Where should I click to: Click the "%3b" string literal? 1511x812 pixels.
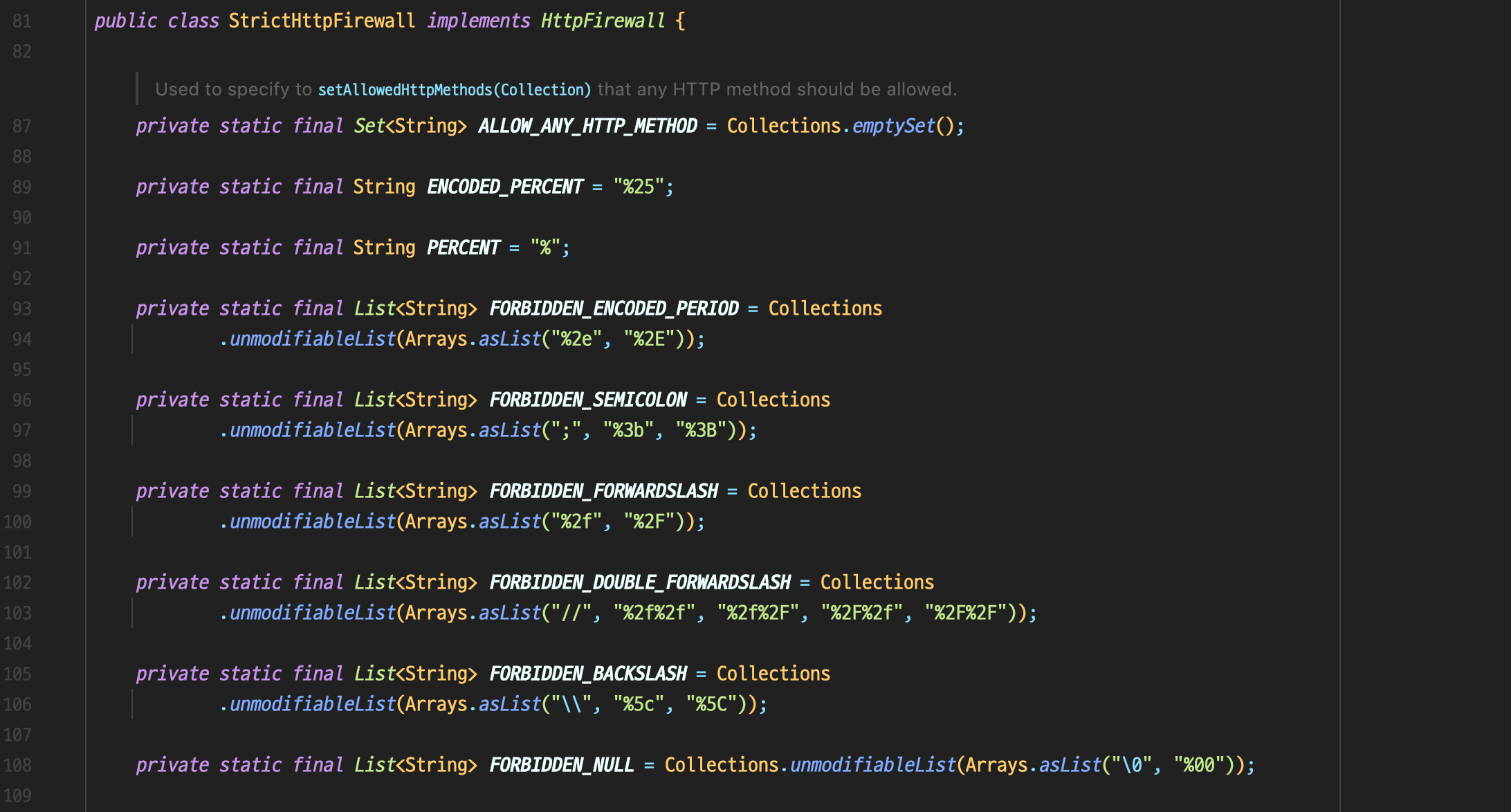(628, 430)
